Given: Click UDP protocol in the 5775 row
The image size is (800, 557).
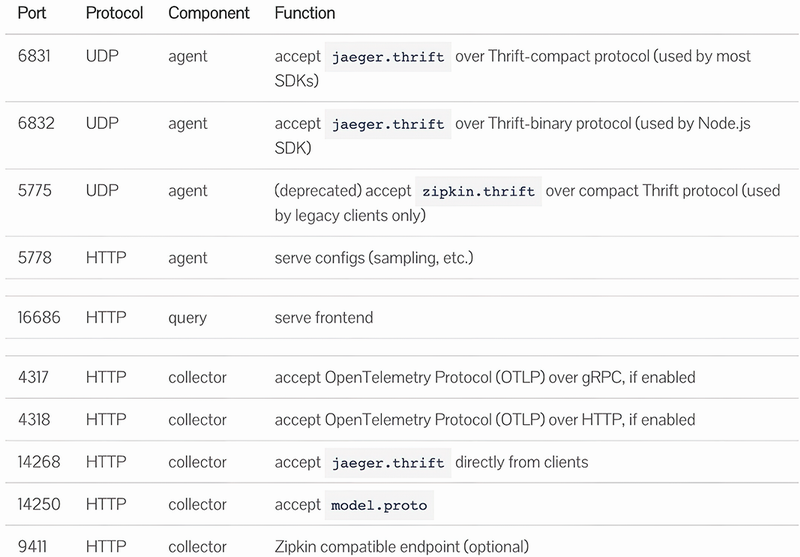Looking at the screenshot, I should [102, 190].
